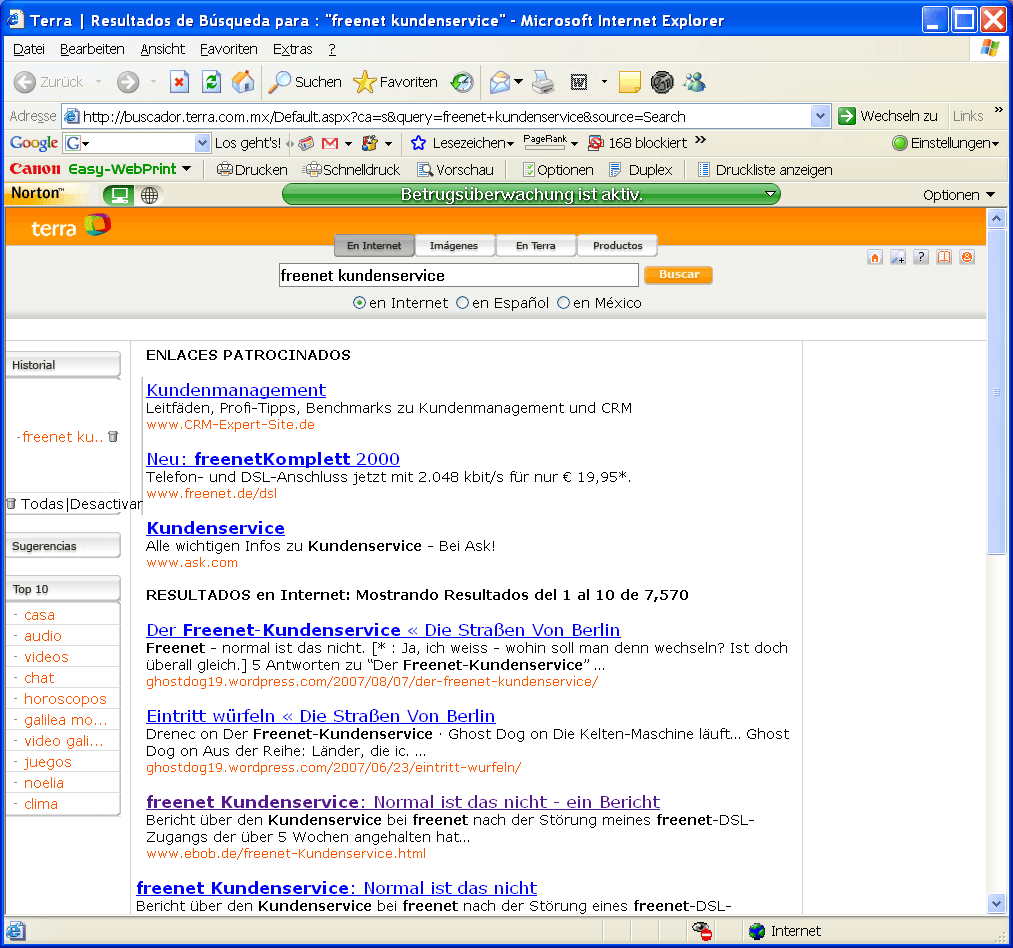The height and width of the screenshot is (948, 1013).
Task: Expand the Betrugsüberwachung ist aktiv dropdown
Action: click(769, 194)
